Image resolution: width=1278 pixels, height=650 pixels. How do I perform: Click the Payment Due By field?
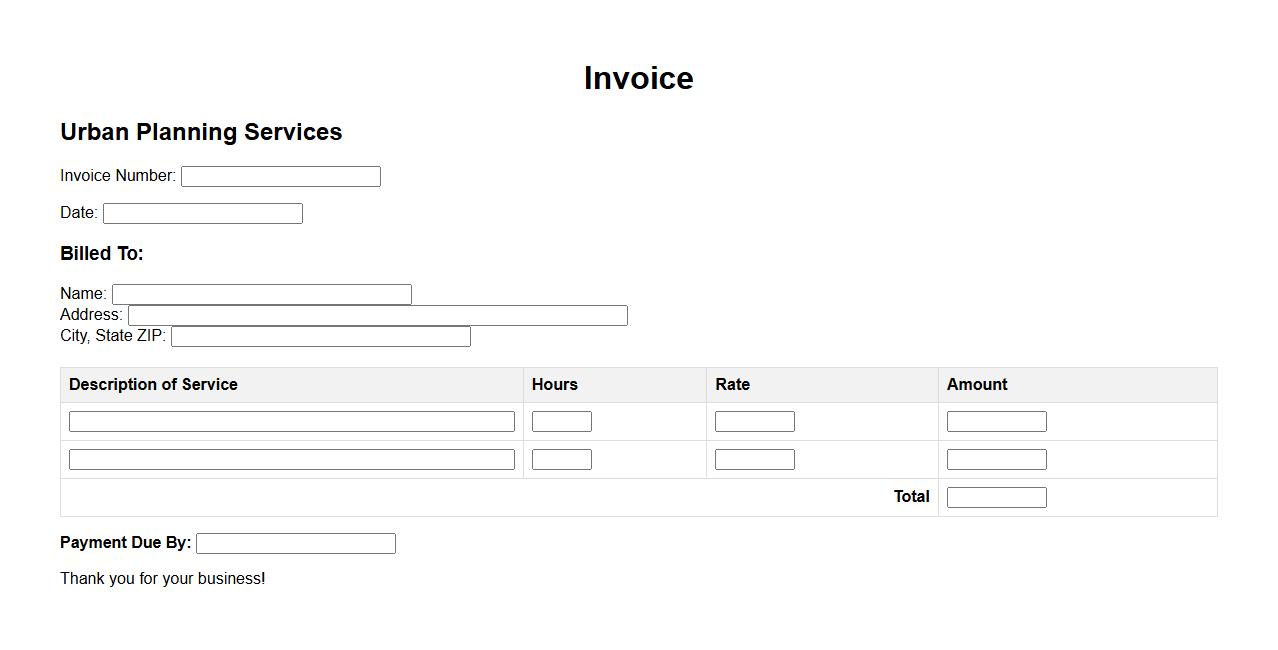coord(295,543)
